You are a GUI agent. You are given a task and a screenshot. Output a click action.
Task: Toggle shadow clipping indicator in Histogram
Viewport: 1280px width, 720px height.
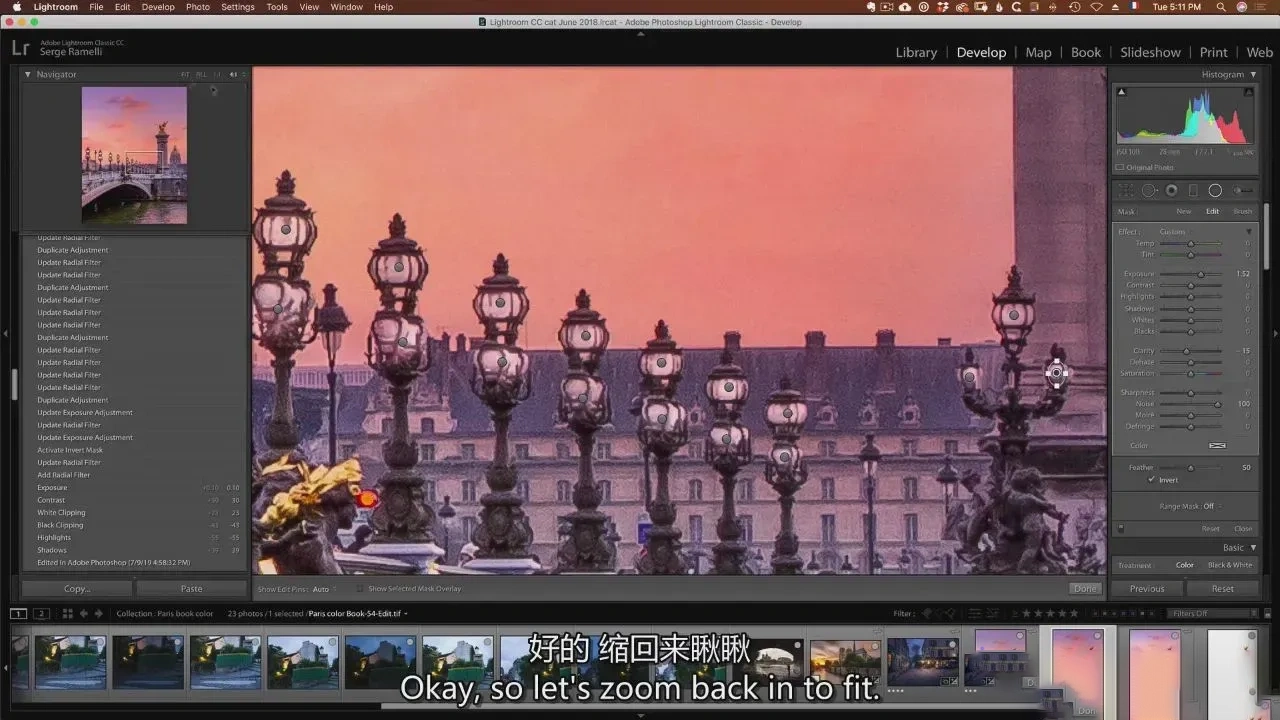tap(1121, 92)
